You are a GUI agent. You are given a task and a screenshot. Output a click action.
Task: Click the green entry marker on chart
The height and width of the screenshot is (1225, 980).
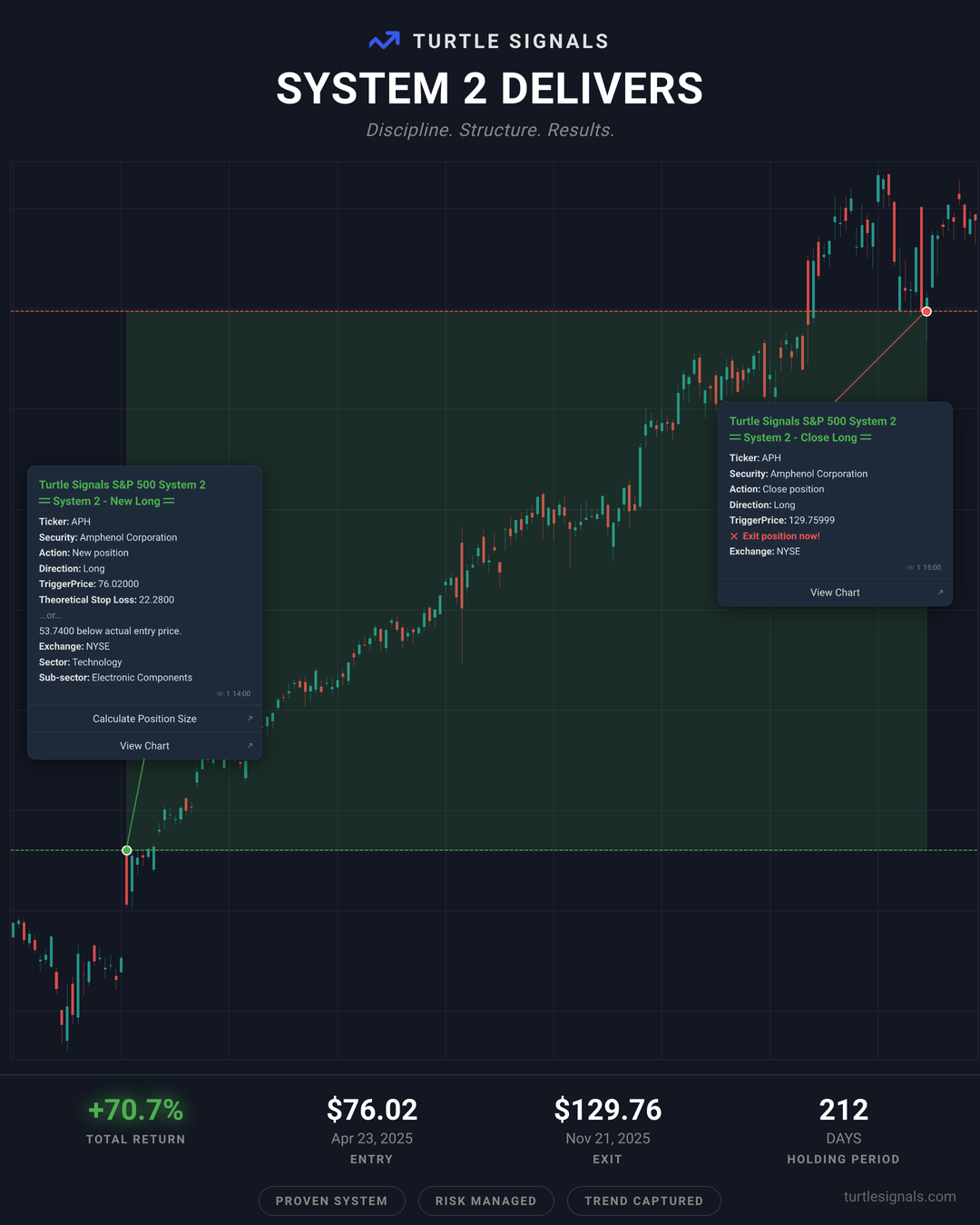coord(127,850)
